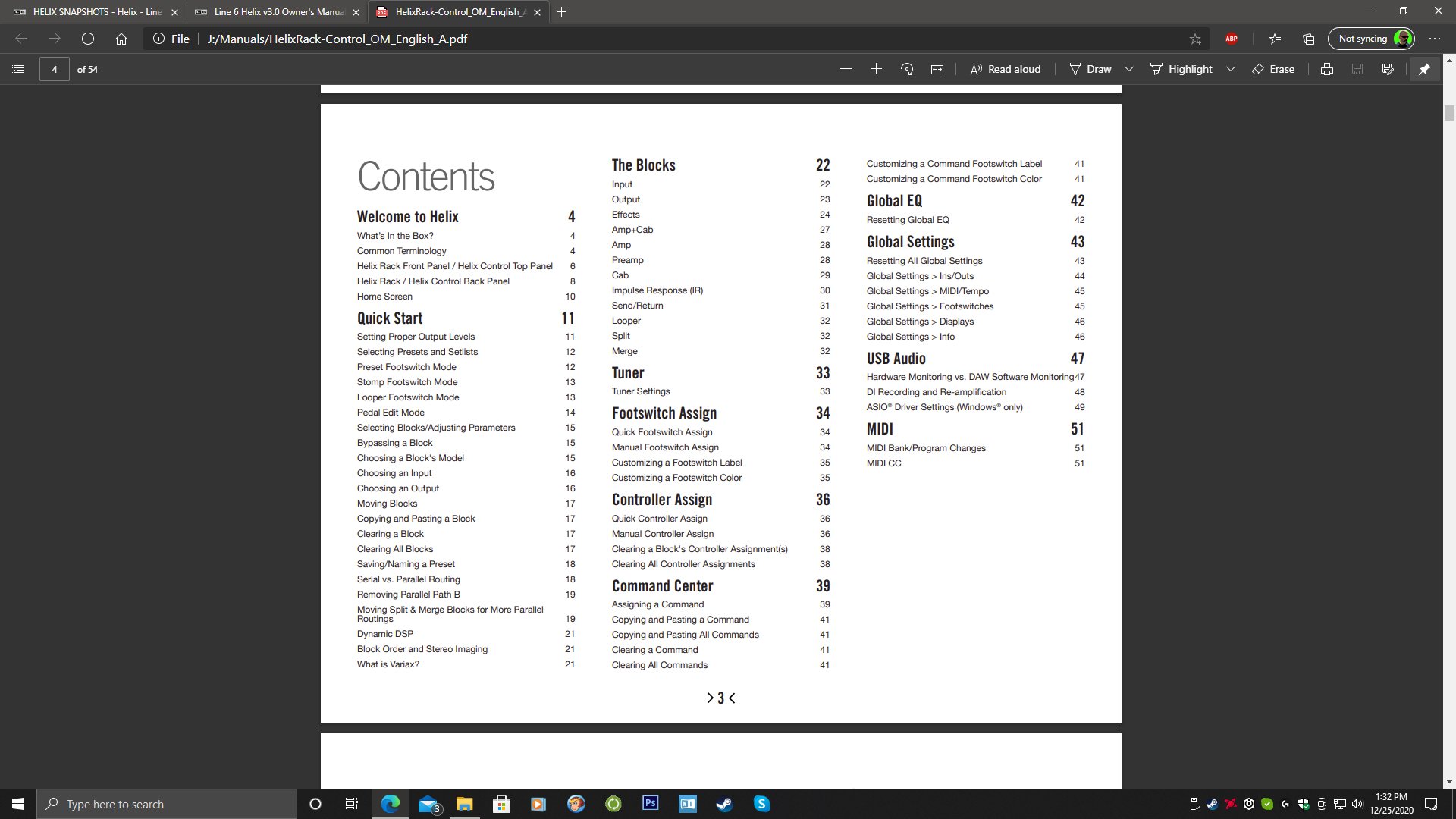Image resolution: width=1456 pixels, height=819 pixels.
Task: Print the PDF document
Action: (1326, 69)
